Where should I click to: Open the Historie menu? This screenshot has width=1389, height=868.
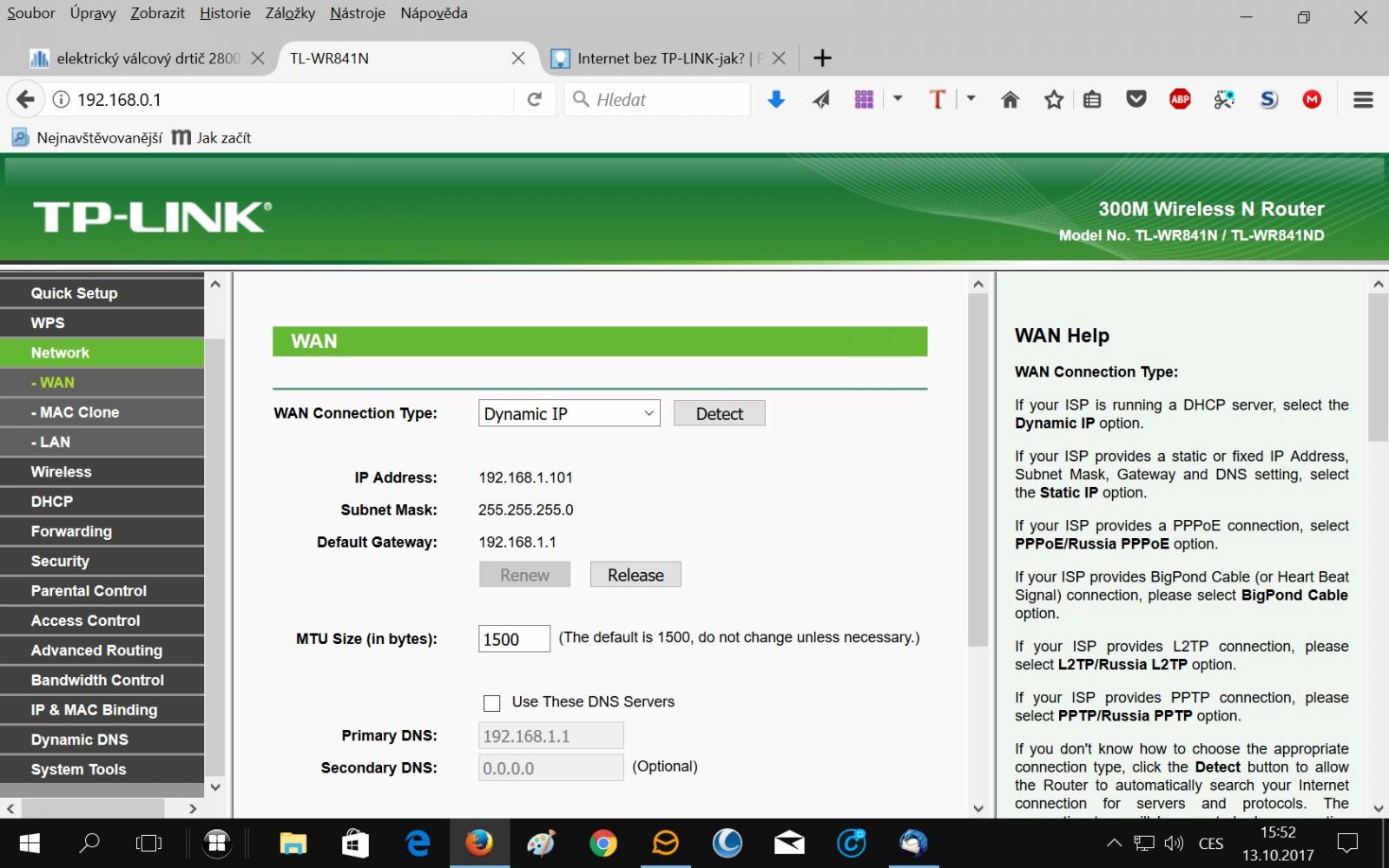(x=225, y=13)
